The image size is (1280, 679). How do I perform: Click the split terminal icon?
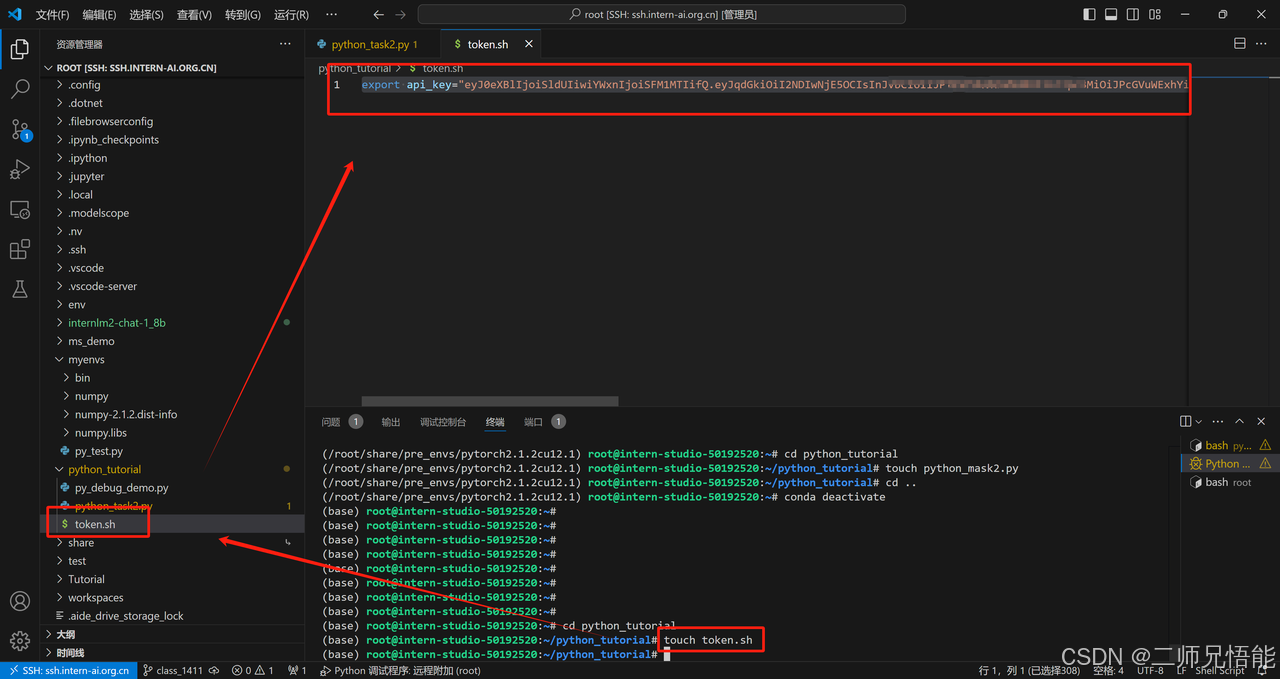(1185, 421)
